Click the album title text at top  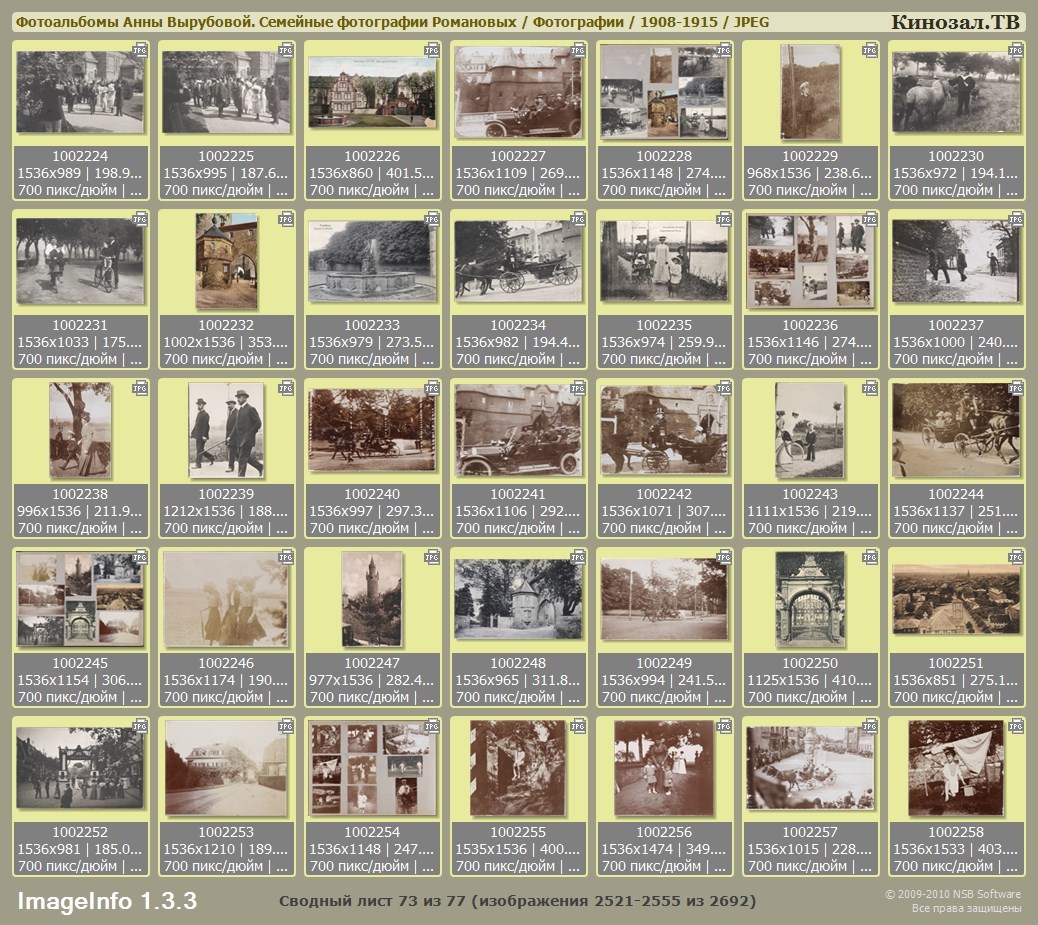pos(392,22)
